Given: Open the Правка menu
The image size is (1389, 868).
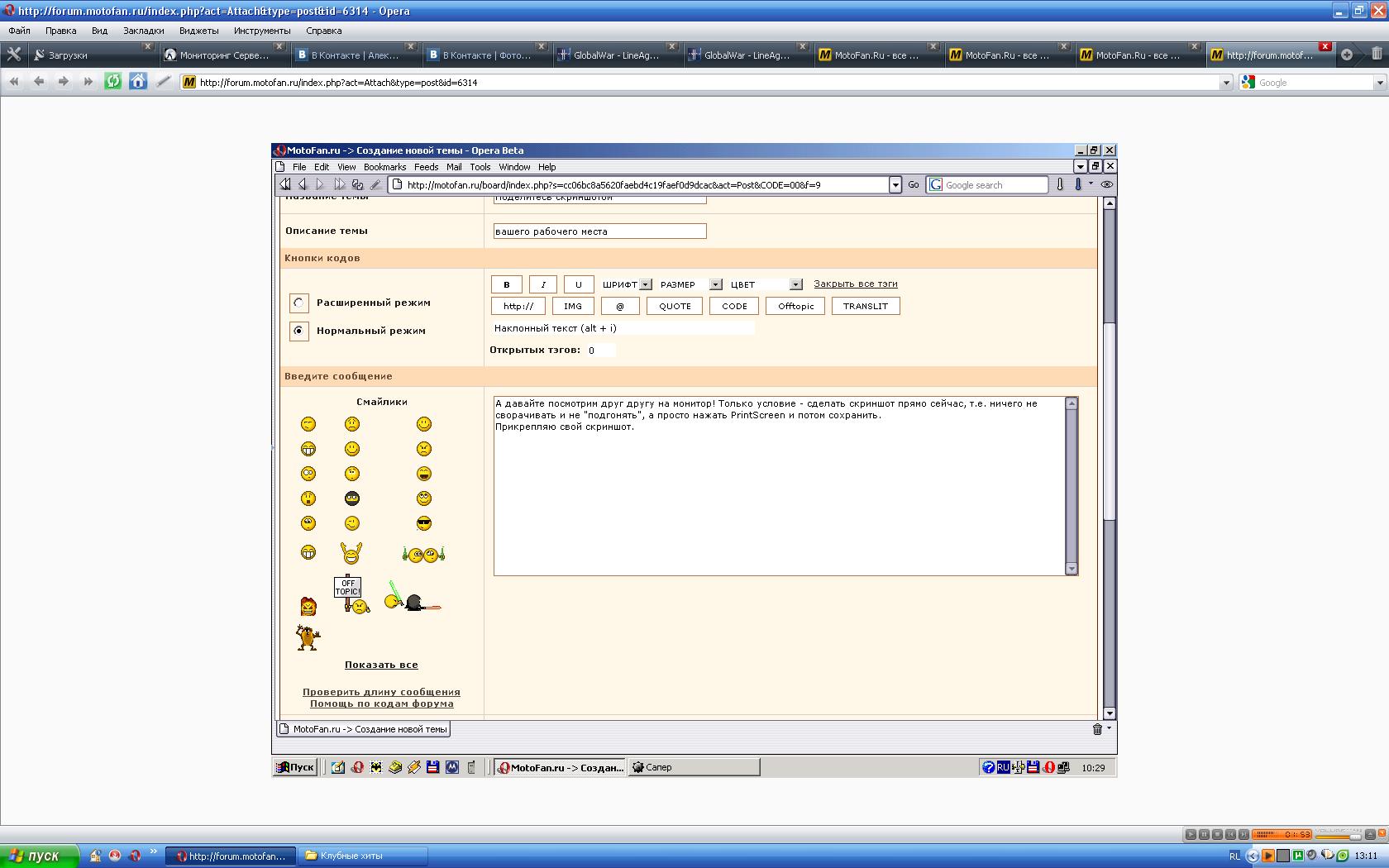Looking at the screenshot, I should click(x=61, y=31).
